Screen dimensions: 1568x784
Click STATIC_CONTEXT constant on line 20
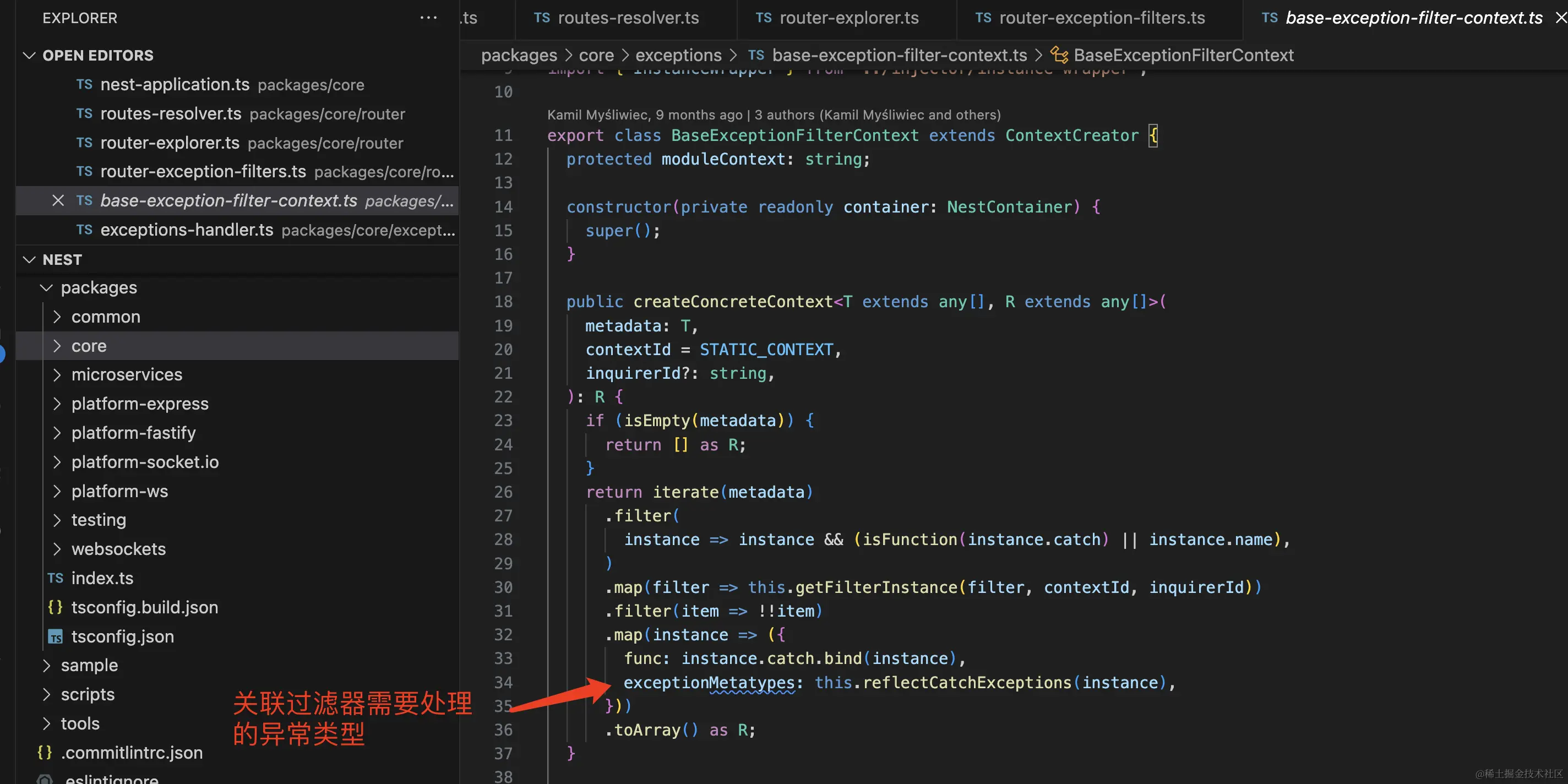(766, 350)
